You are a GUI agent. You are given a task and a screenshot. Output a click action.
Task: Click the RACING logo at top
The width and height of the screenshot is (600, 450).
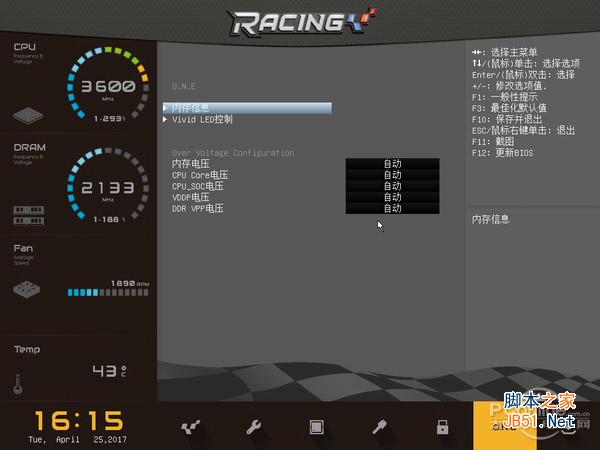302,22
